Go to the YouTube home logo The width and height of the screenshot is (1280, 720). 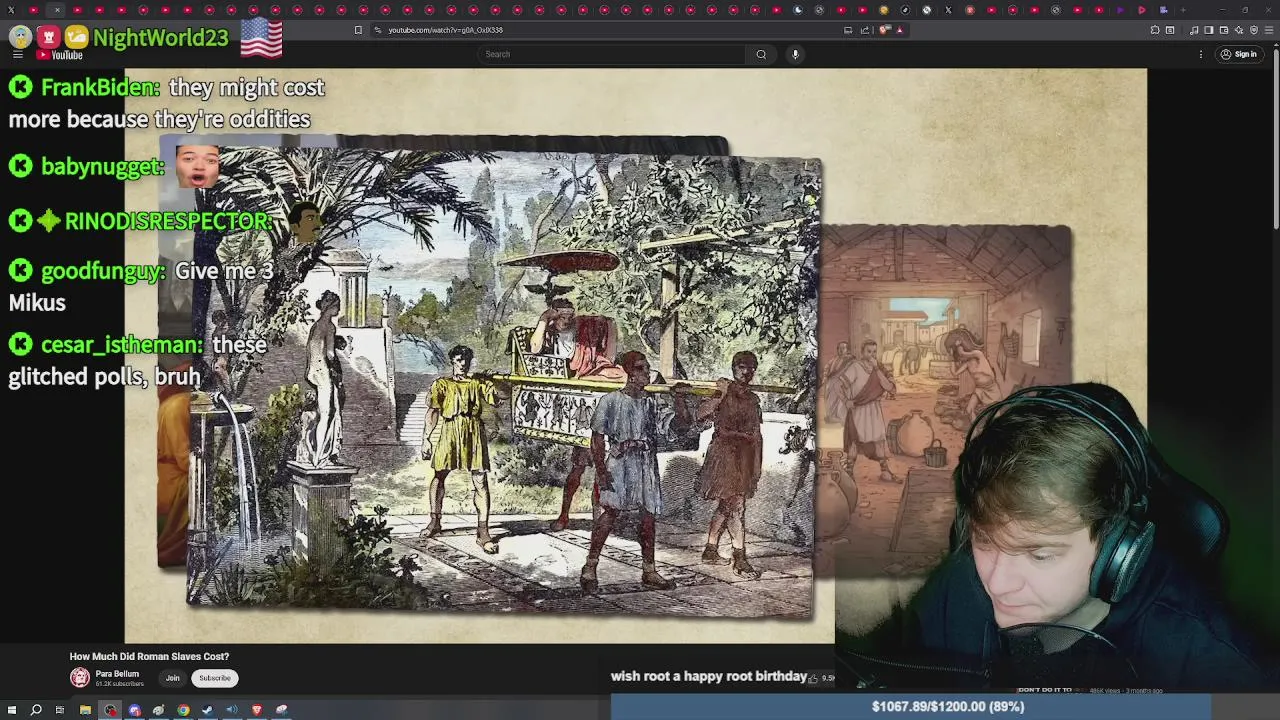[60, 55]
